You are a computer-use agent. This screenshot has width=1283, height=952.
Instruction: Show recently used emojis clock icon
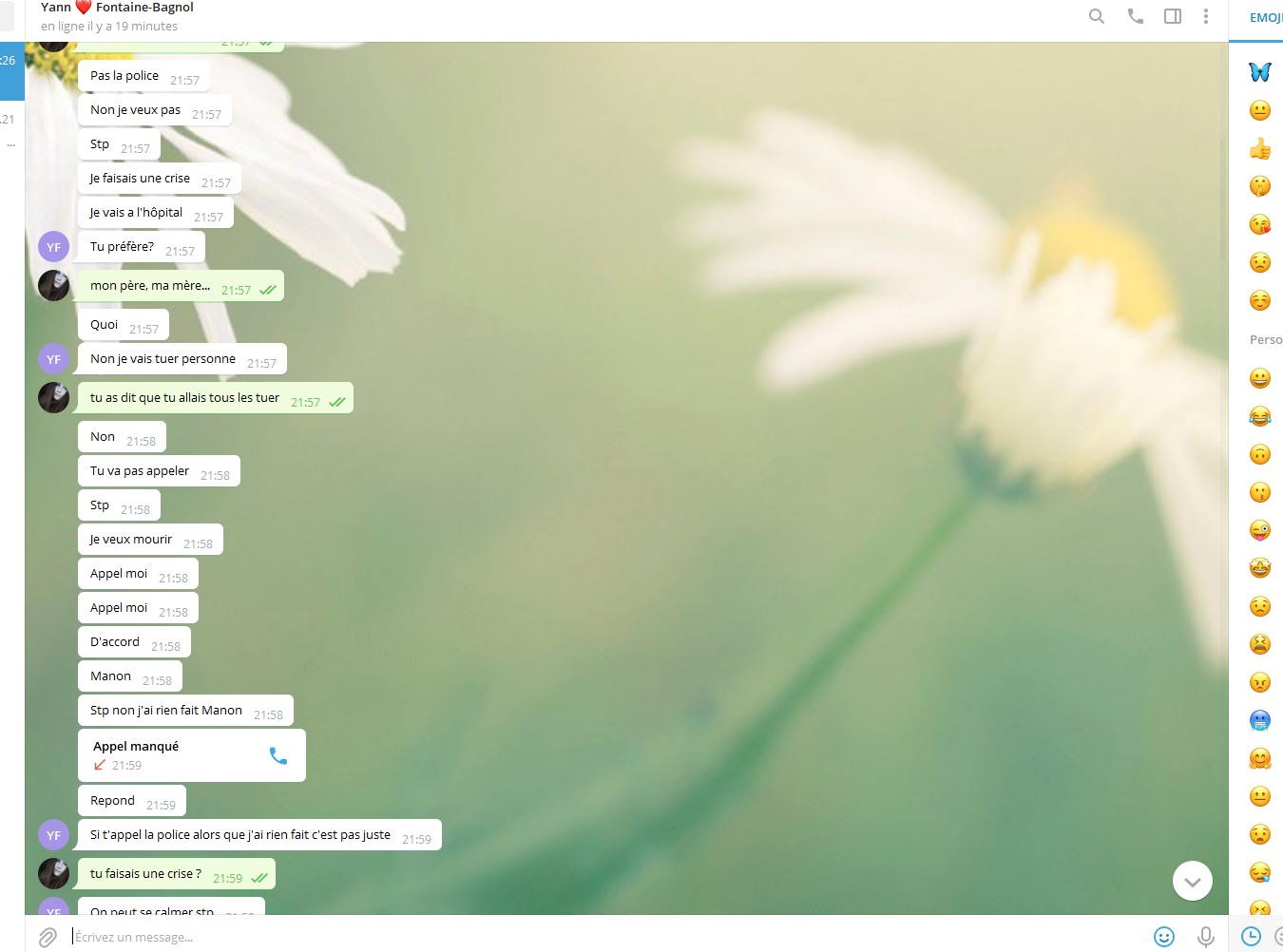pyautogui.click(x=1252, y=937)
